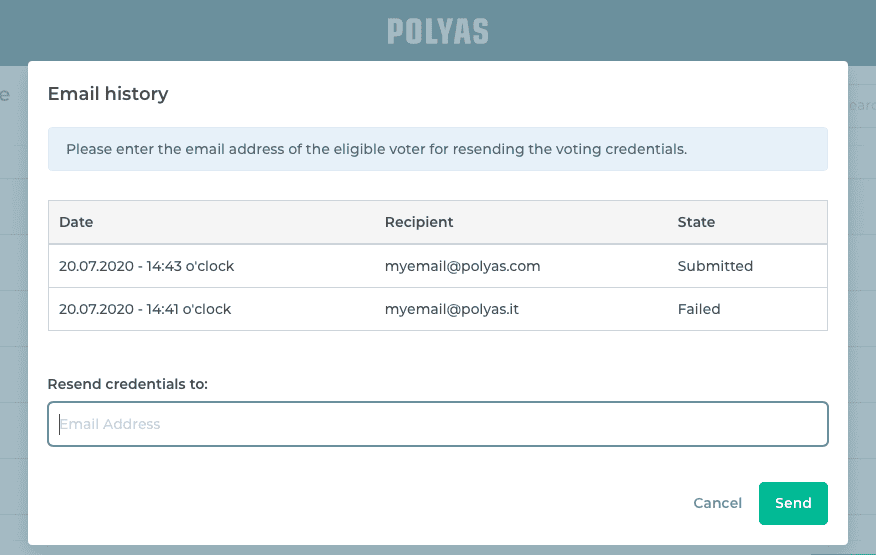Screen dimensions: 876x555
Task: Click the POLYAS logo in header
Action: 438,31
